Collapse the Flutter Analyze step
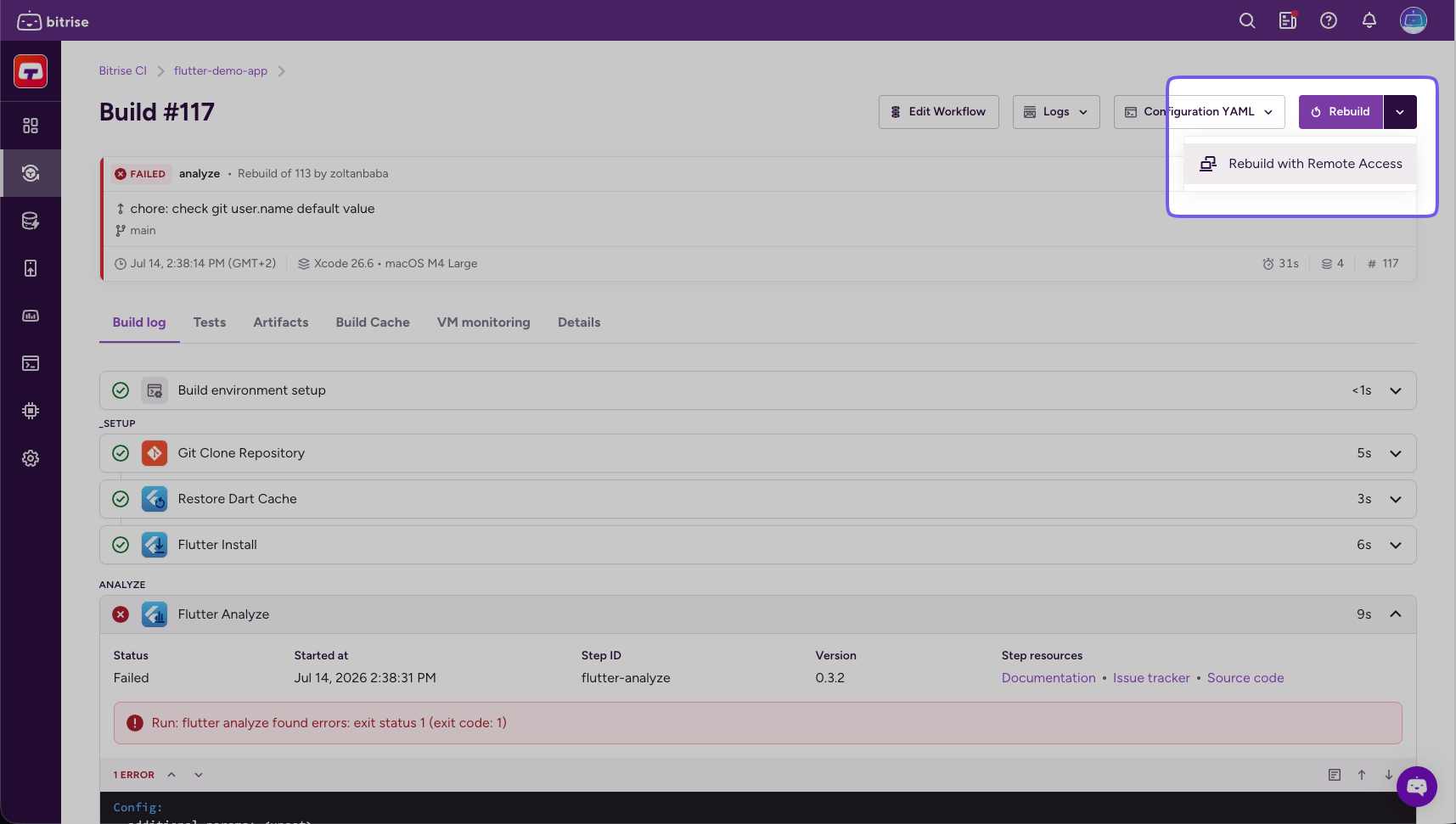This screenshot has height=824, width=1456. (1396, 614)
